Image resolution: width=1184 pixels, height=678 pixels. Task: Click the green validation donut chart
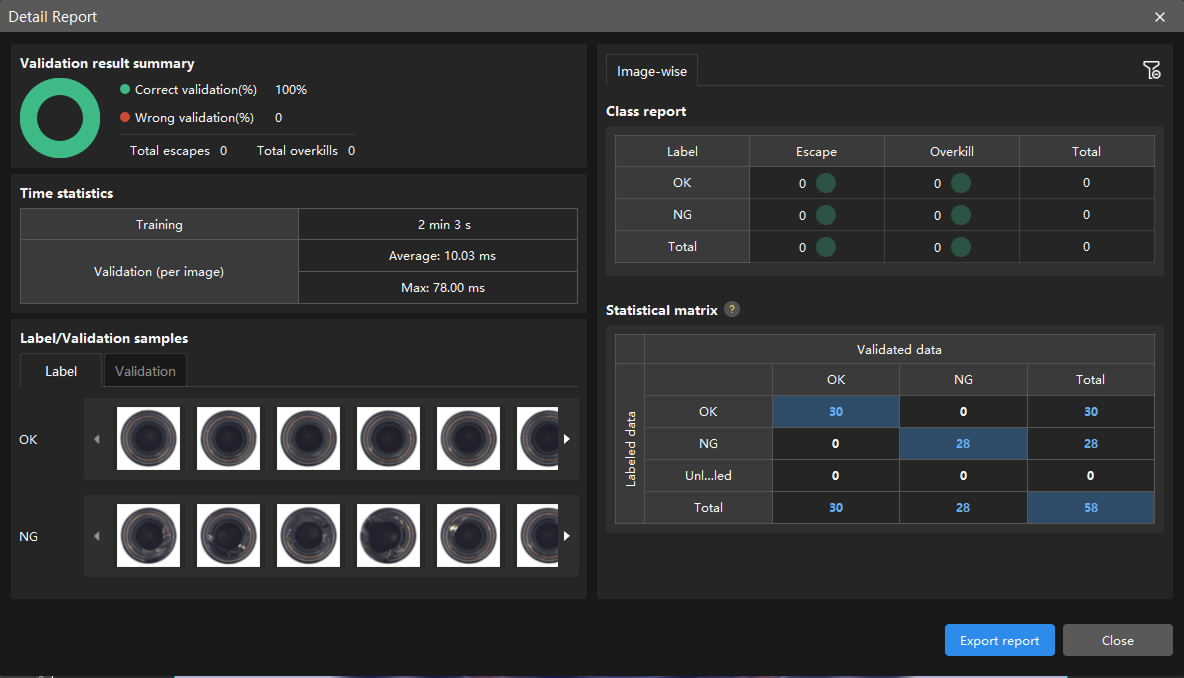(x=60, y=118)
